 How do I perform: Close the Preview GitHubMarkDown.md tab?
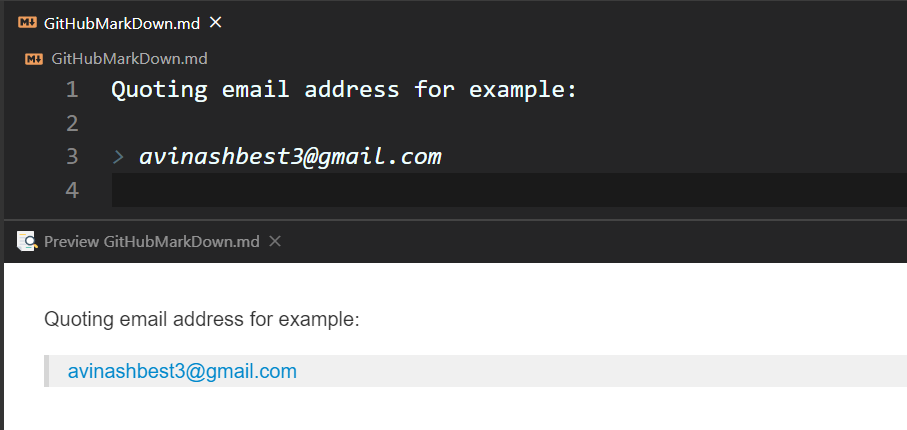tap(275, 241)
